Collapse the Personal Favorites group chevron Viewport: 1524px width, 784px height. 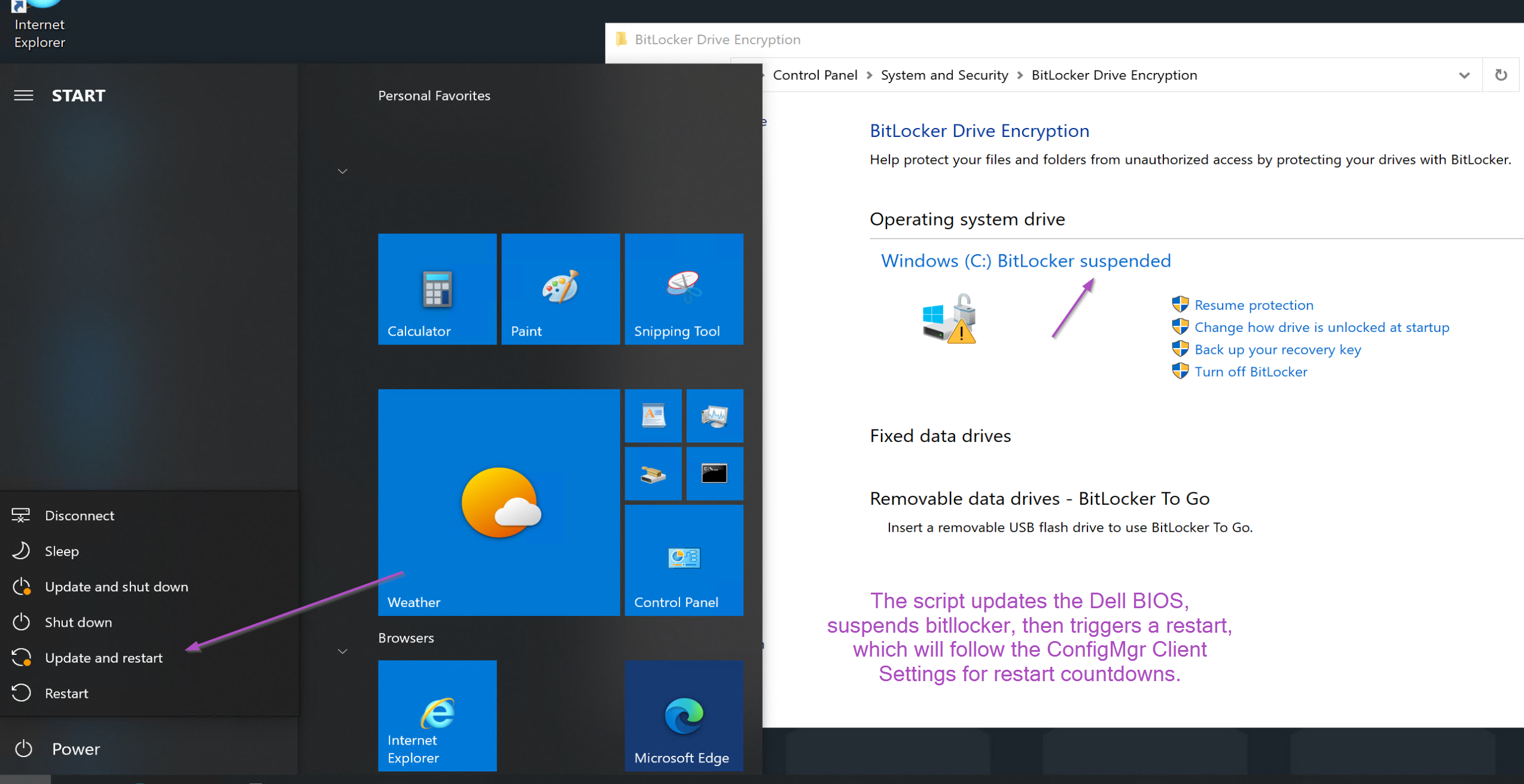tap(342, 172)
